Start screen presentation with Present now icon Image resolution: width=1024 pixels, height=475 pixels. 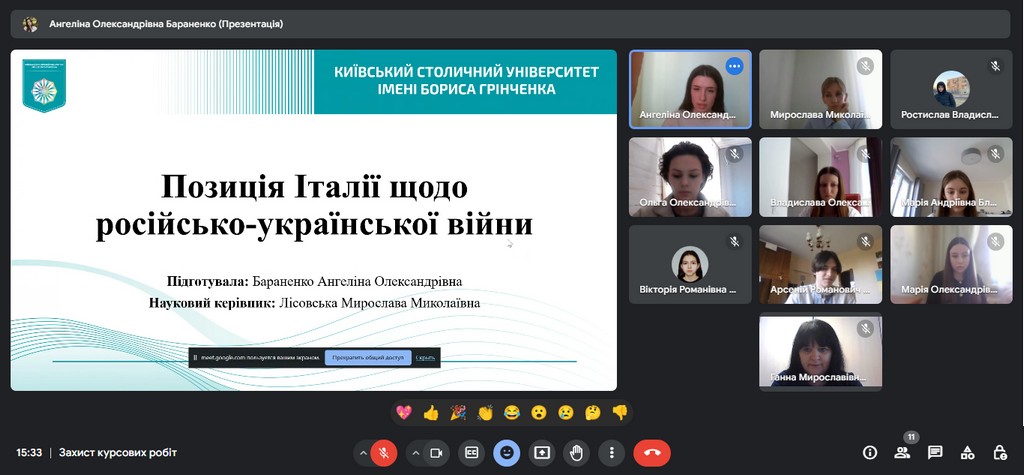pyautogui.click(x=541, y=453)
